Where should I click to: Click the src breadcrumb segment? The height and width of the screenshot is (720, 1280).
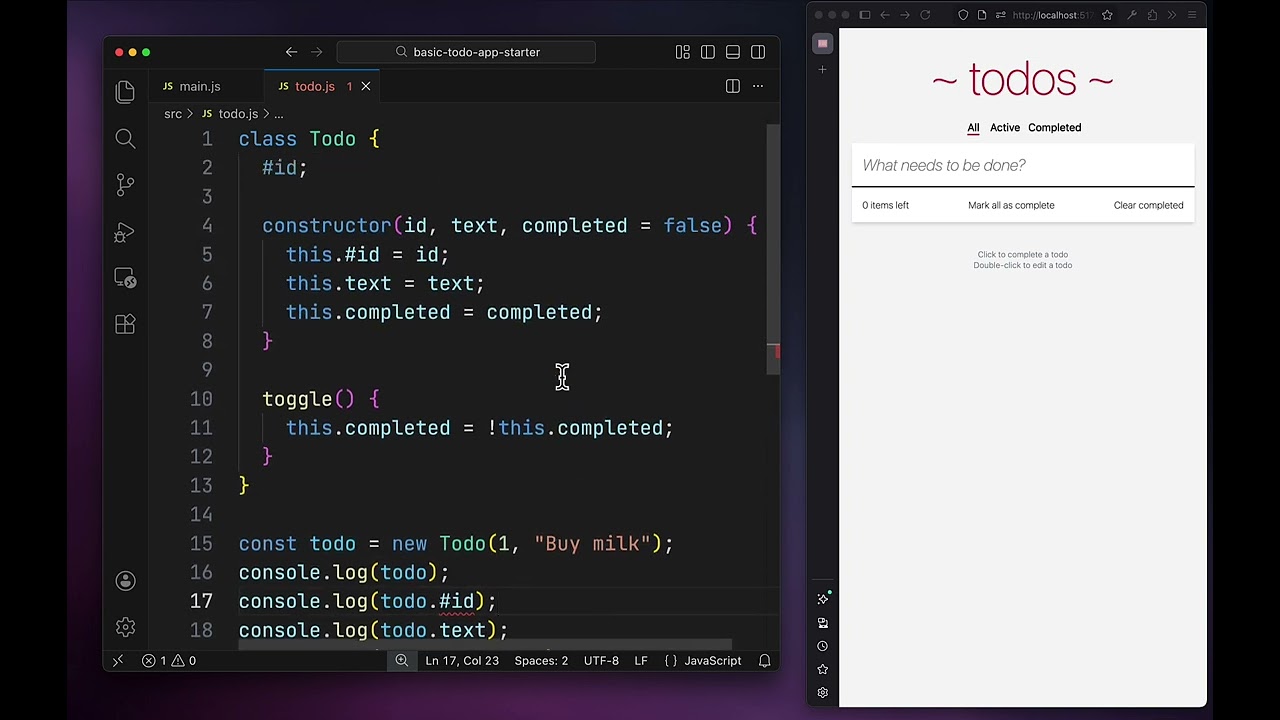point(173,114)
